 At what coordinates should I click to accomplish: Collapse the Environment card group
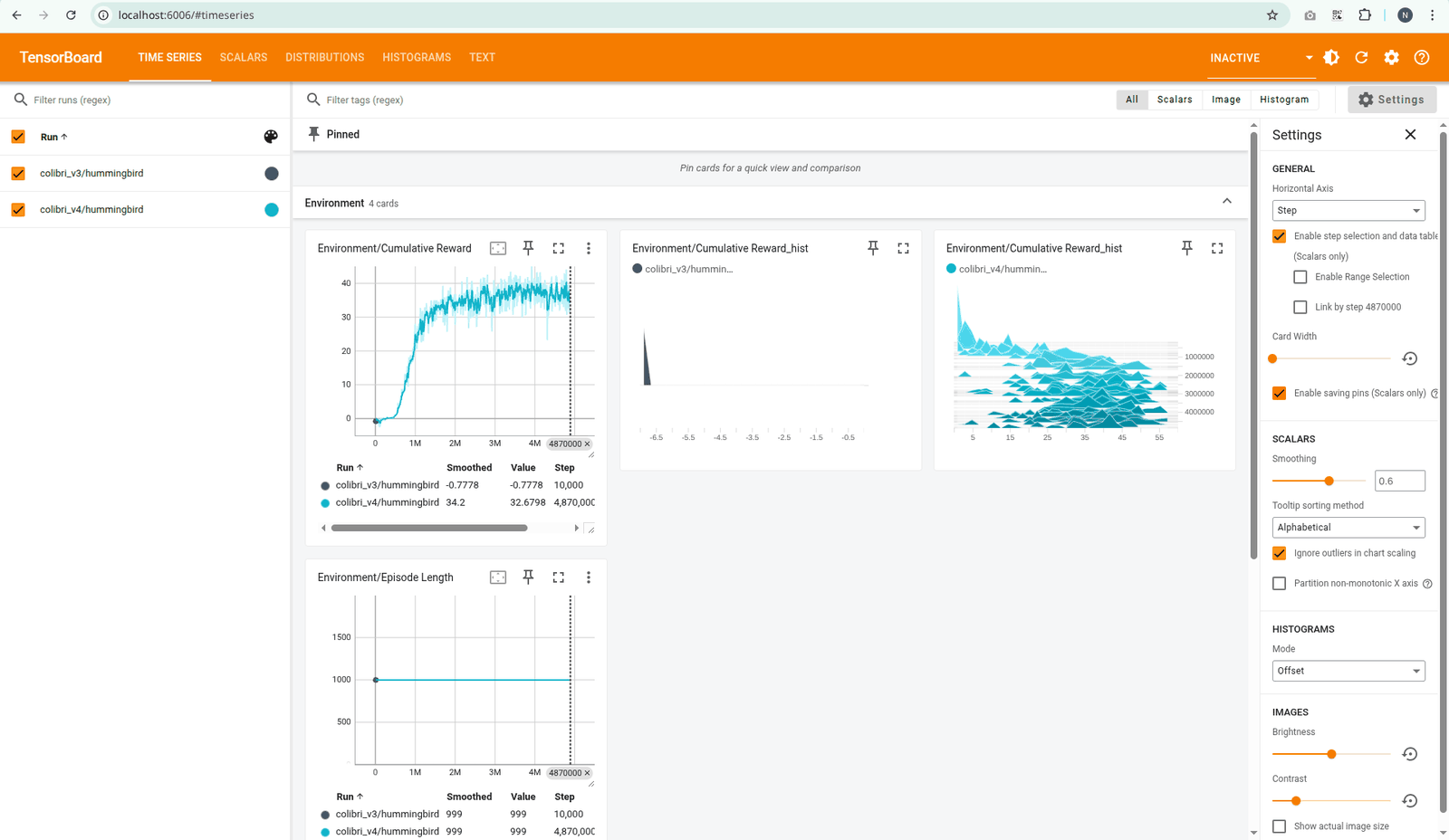pos(1227,201)
